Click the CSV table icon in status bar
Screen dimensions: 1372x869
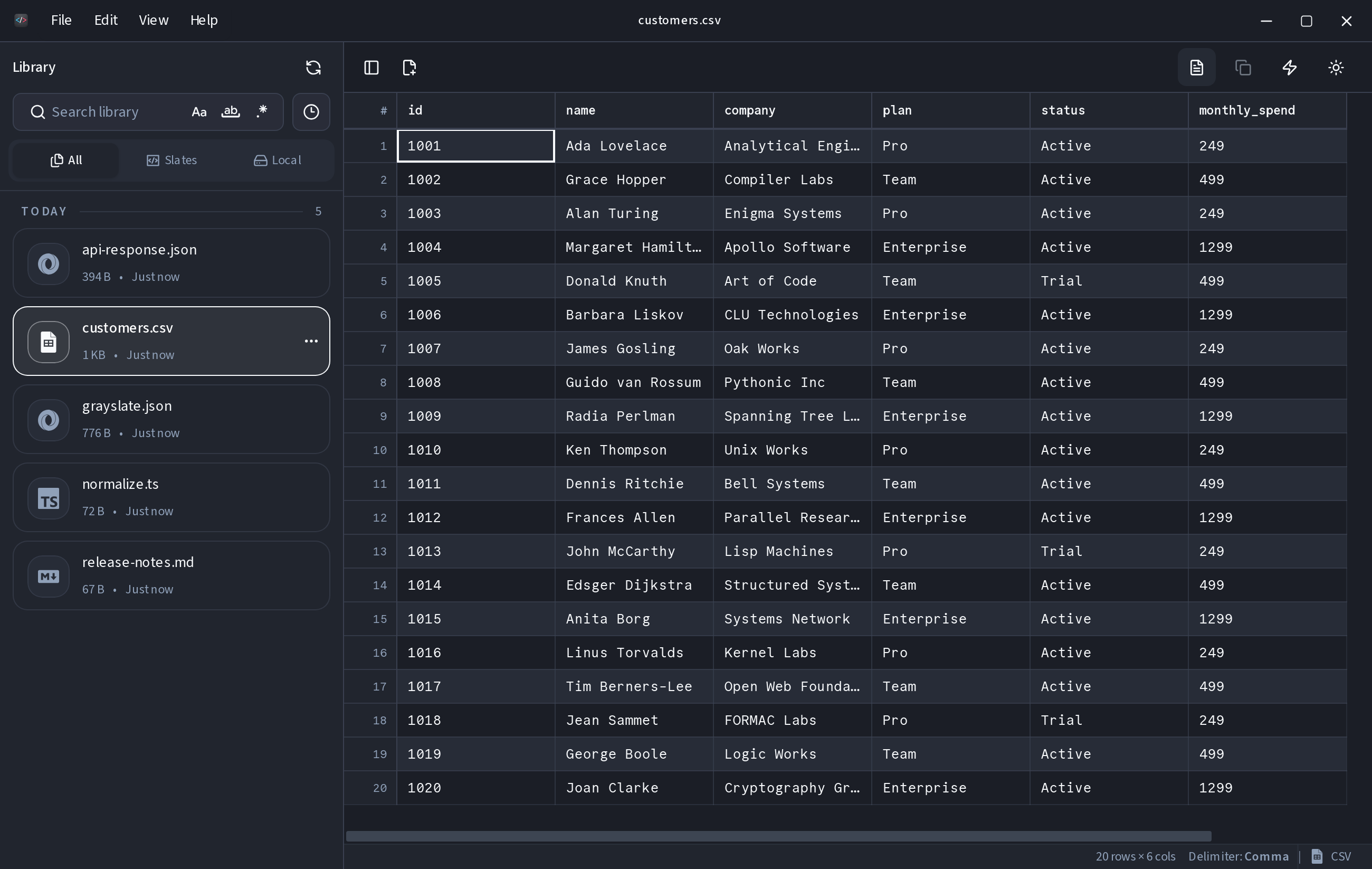1317,856
